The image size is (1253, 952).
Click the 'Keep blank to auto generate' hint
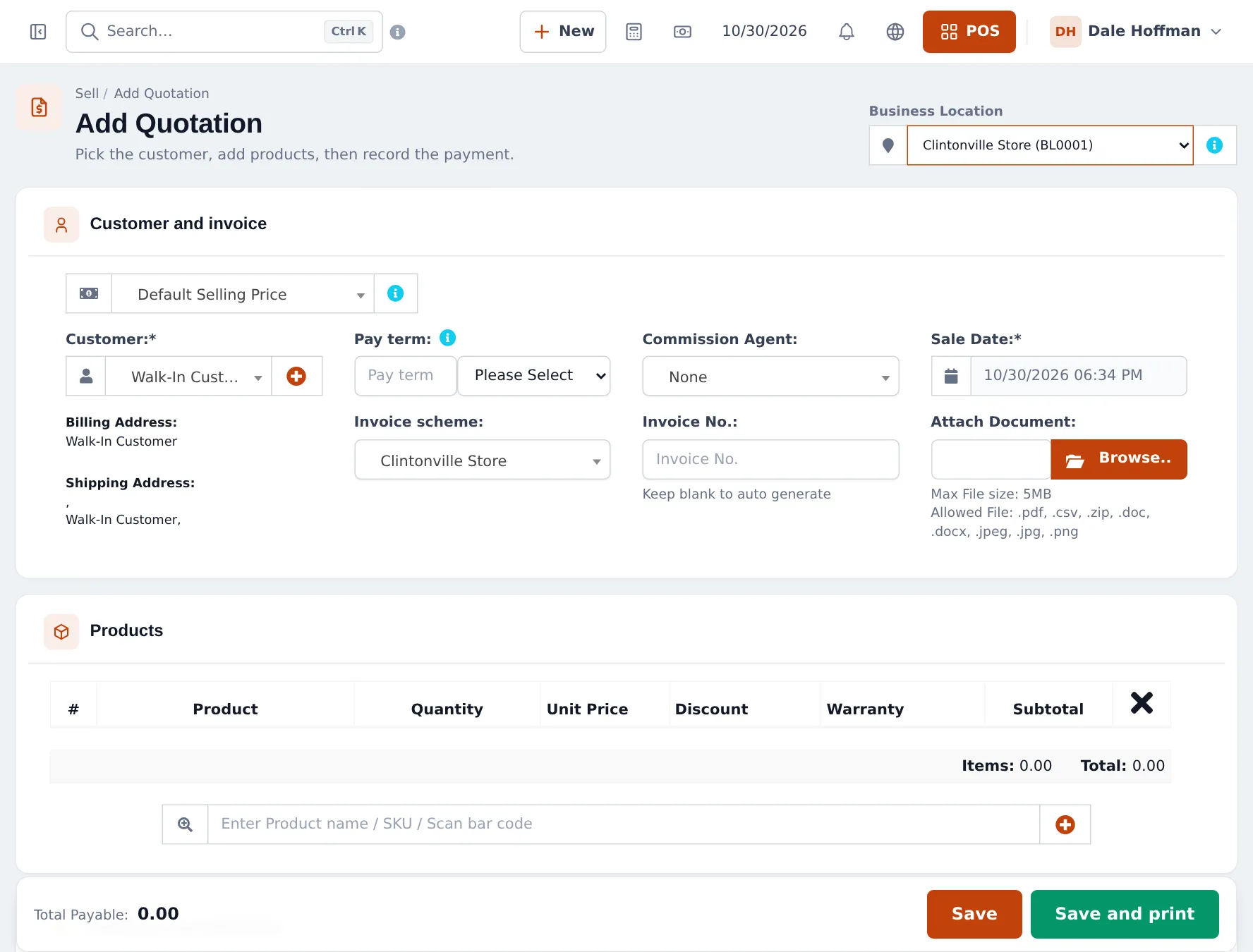[x=737, y=494]
